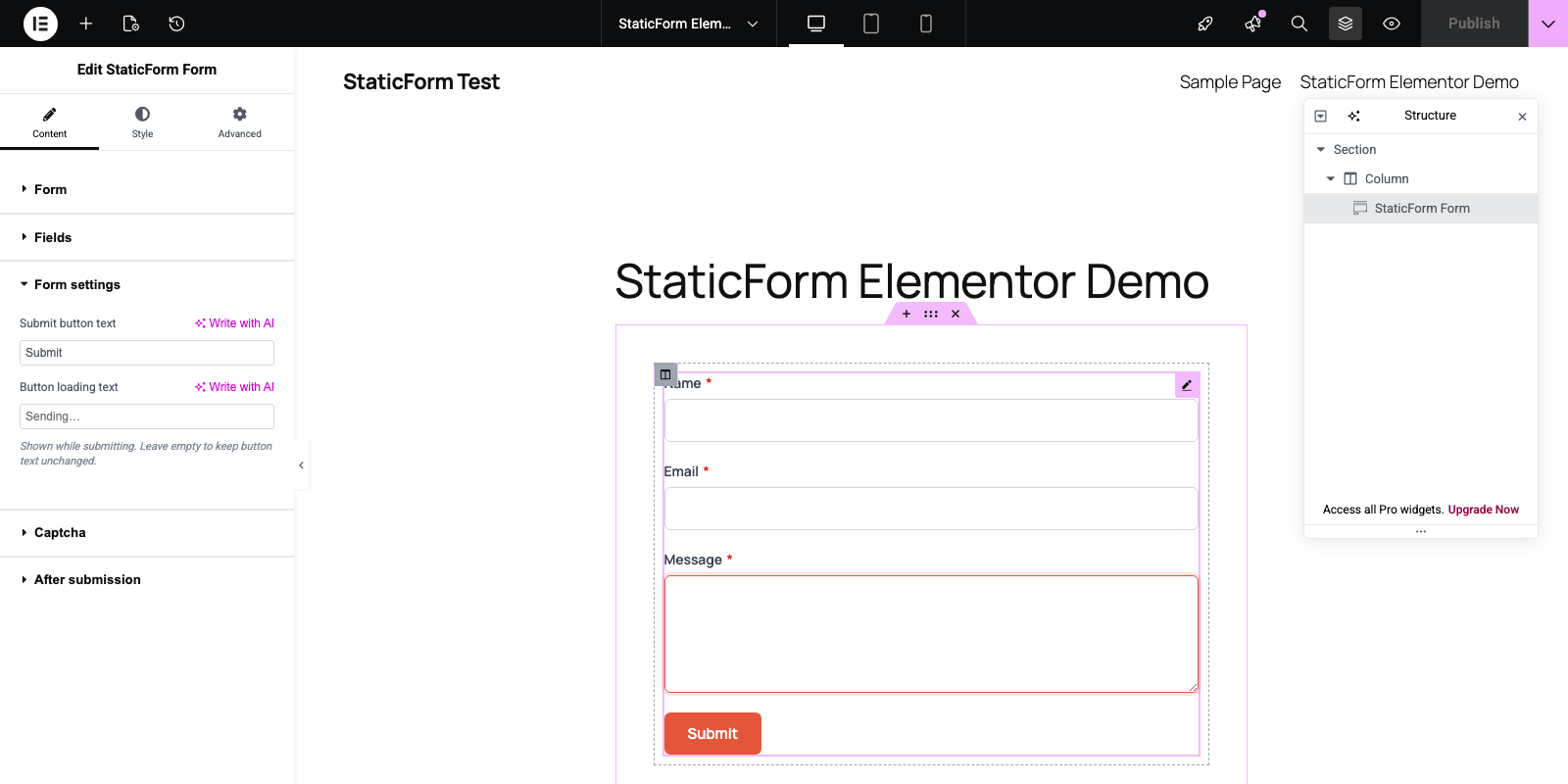Expand the Fields section
This screenshot has width=1568, height=784.
coord(147,237)
